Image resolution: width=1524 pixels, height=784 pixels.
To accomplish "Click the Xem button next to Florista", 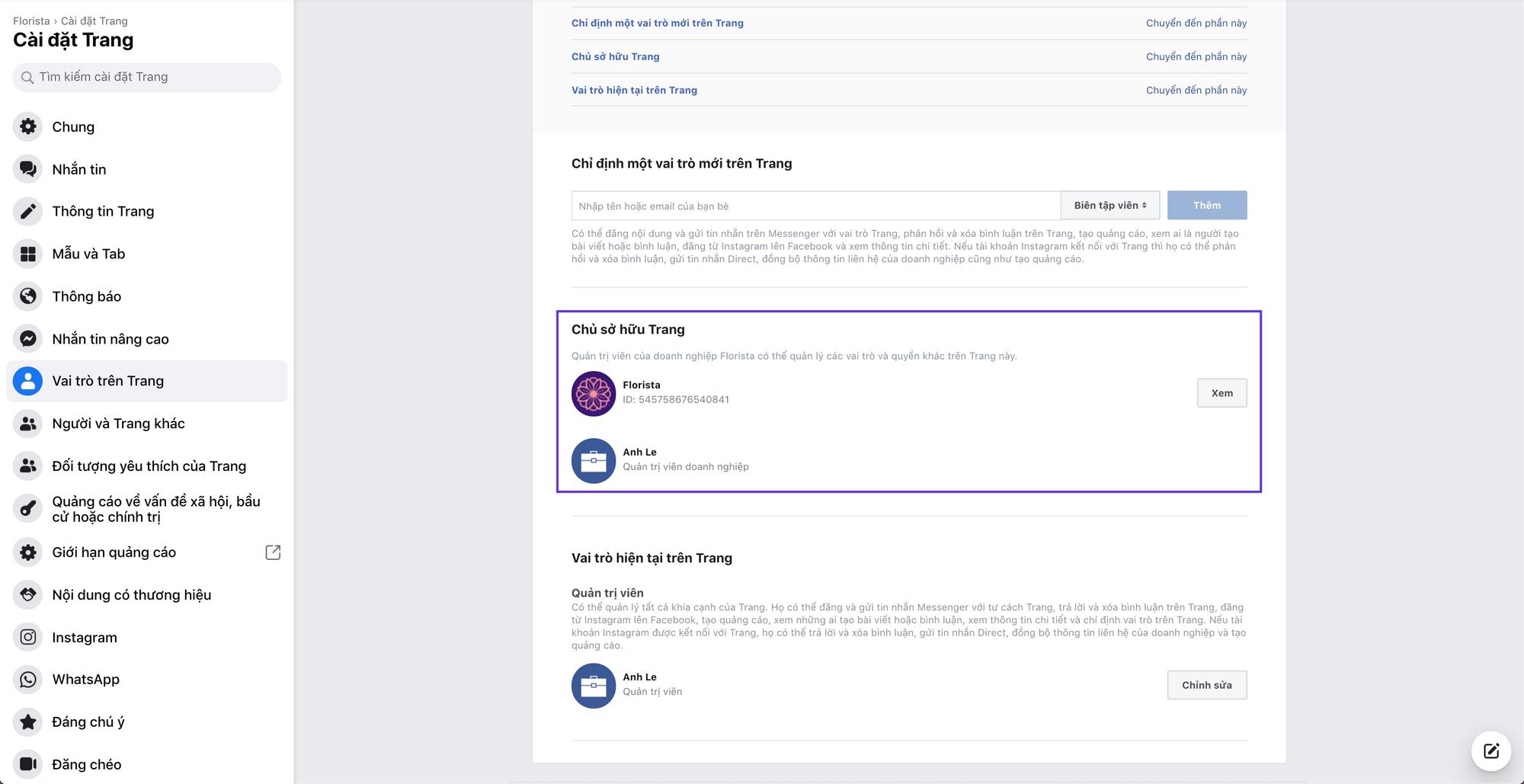I will click(x=1221, y=392).
